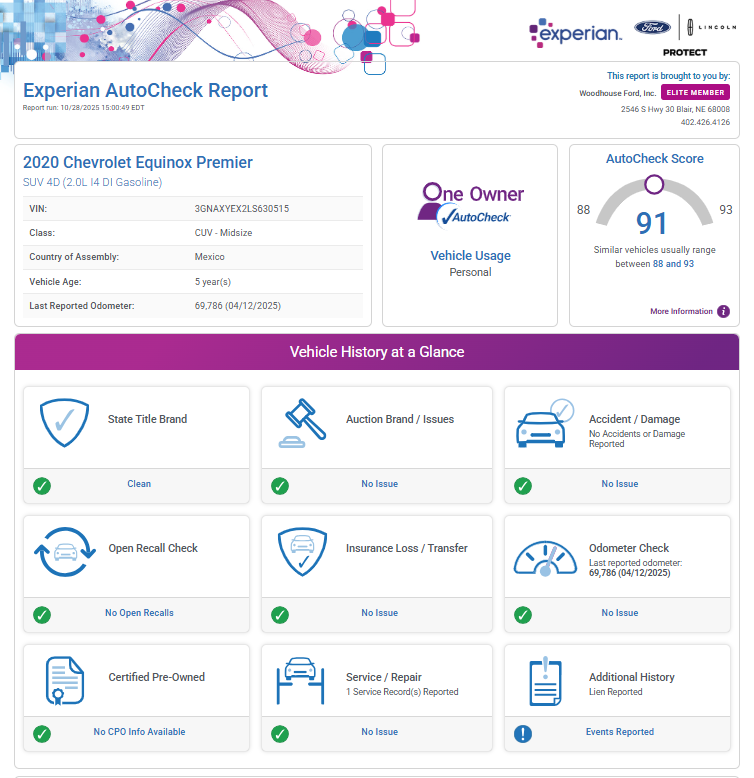This screenshot has height=778, width=754.
Task: Click the Auction Brand gavel icon
Action: point(304,425)
